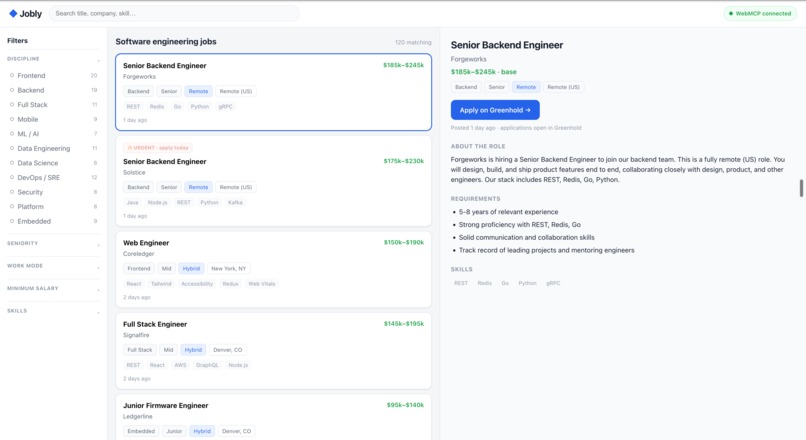This screenshot has width=806, height=440.
Task: Collapse the Discipline filter section
Action: 53,59
